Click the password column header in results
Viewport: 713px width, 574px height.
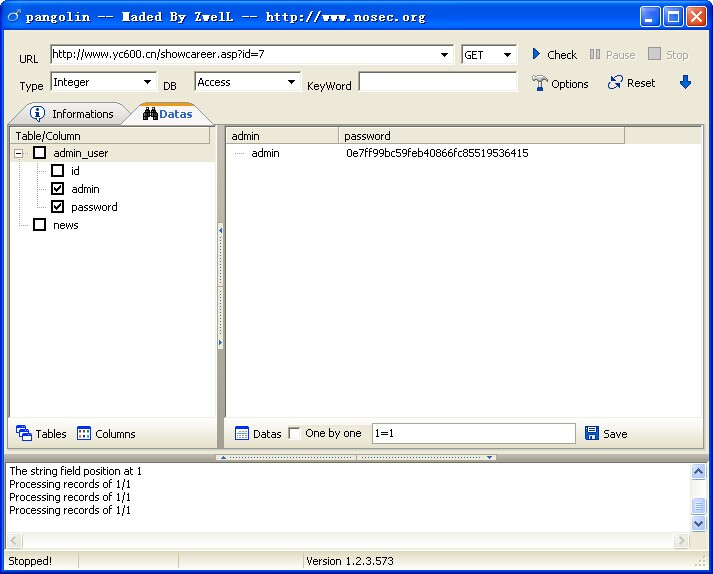click(482, 136)
